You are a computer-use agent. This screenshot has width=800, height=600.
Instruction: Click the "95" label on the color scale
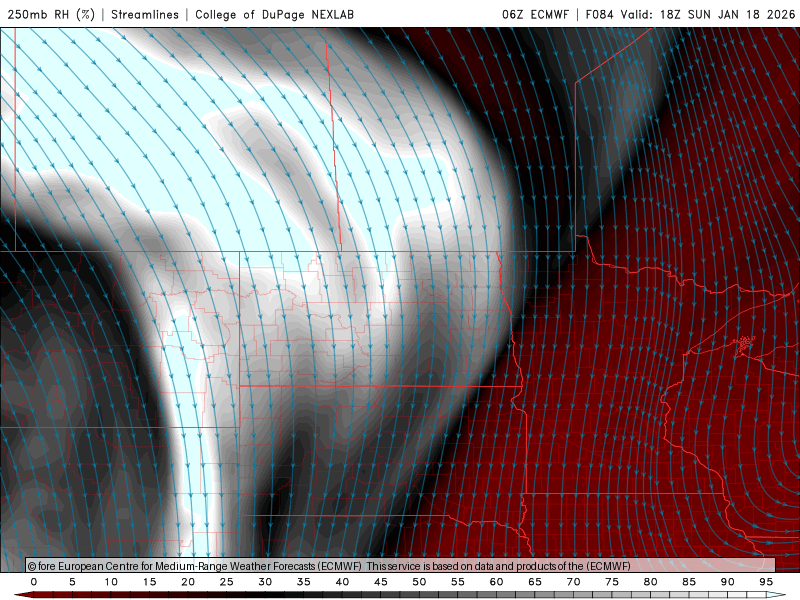coord(766,582)
